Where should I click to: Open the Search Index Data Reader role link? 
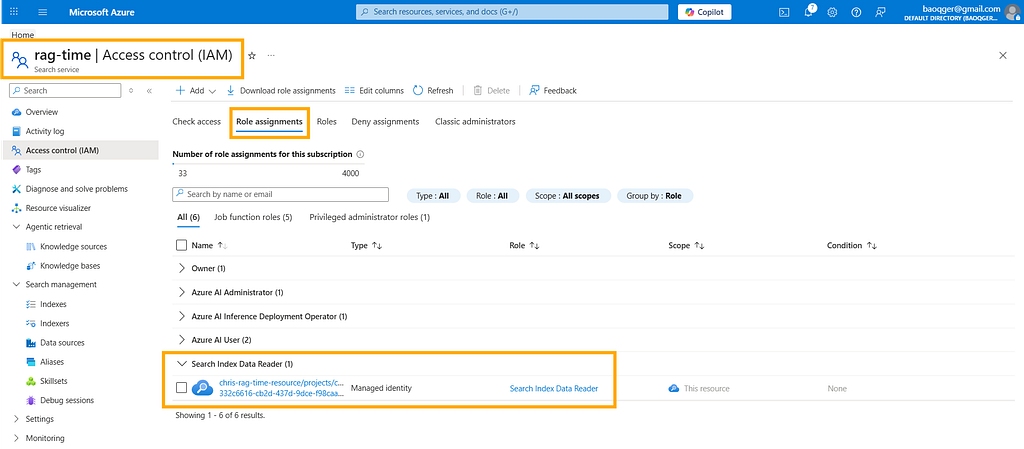554,388
